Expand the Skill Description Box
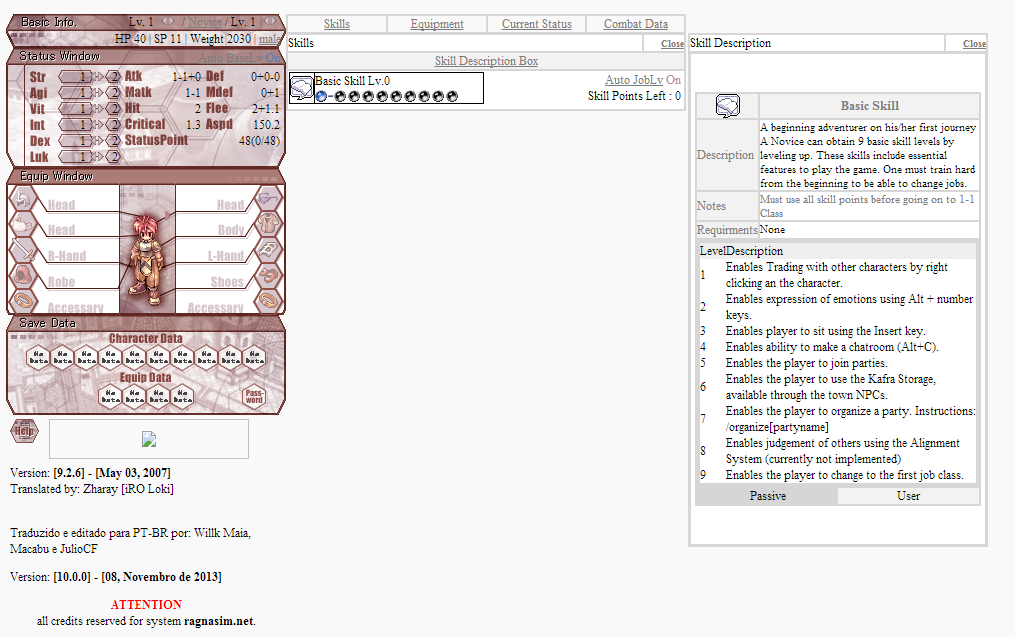Screen dimensions: 1015x637 486,61
